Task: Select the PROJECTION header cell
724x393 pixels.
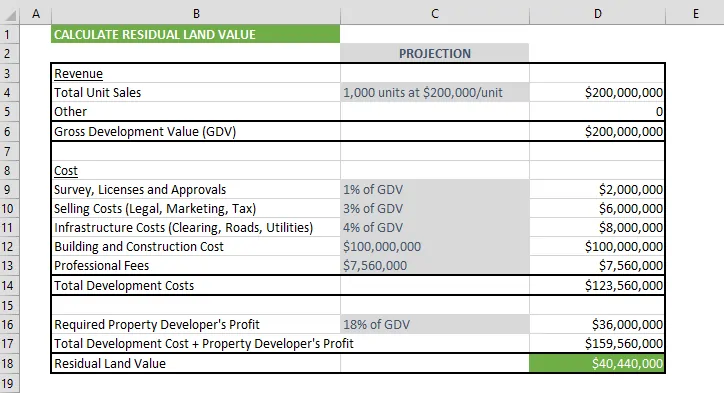Action: (434, 54)
